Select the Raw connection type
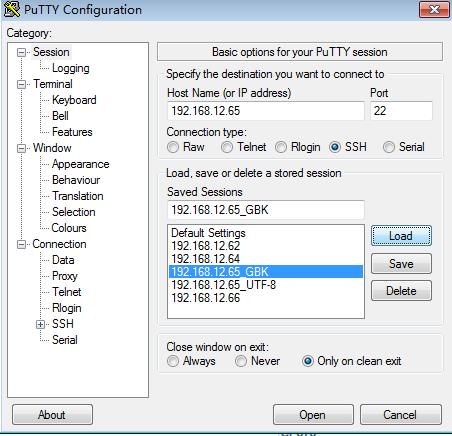The height and width of the screenshot is (436, 452). pos(173,147)
